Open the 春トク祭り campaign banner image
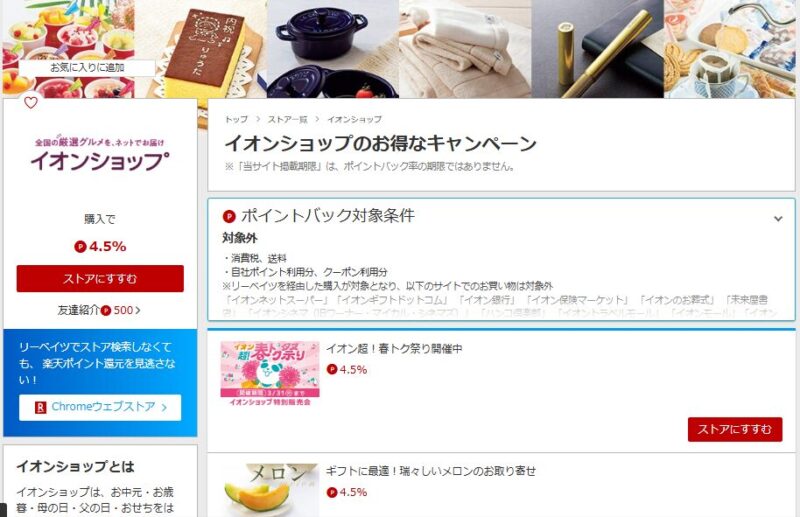800x517 pixels. tap(270, 374)
